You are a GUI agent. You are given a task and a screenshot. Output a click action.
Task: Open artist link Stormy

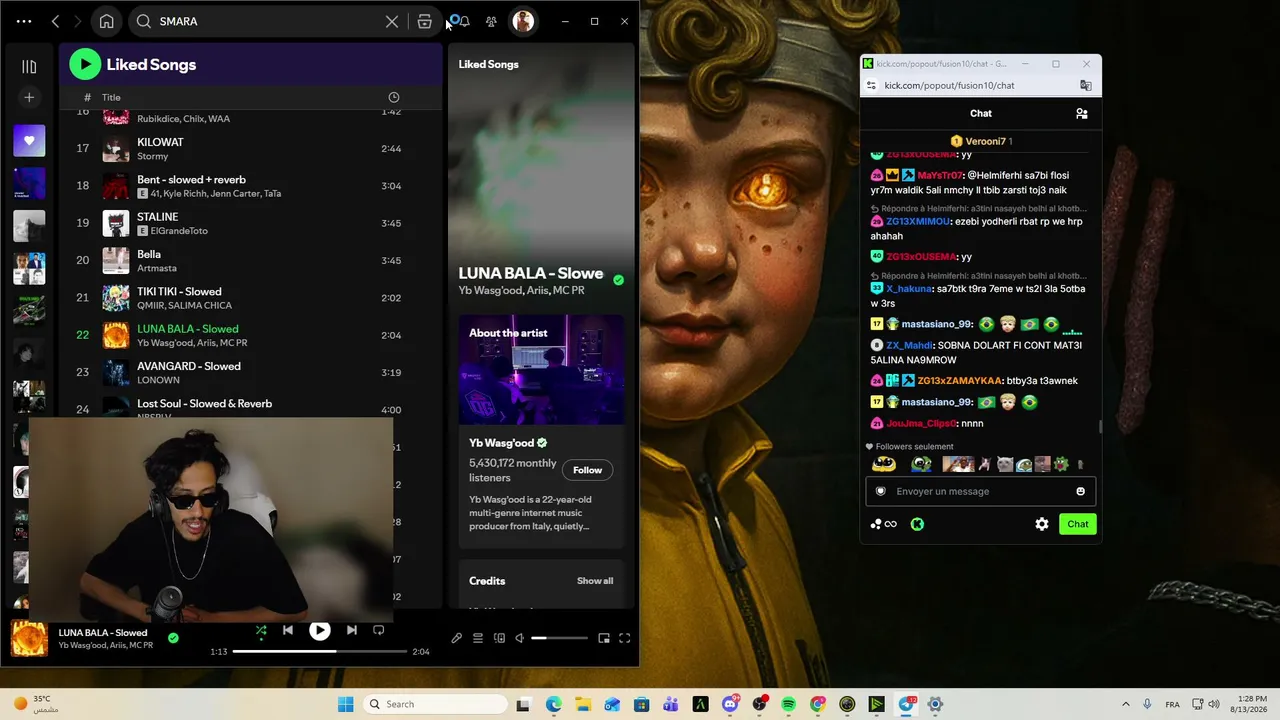click(152, 156)
